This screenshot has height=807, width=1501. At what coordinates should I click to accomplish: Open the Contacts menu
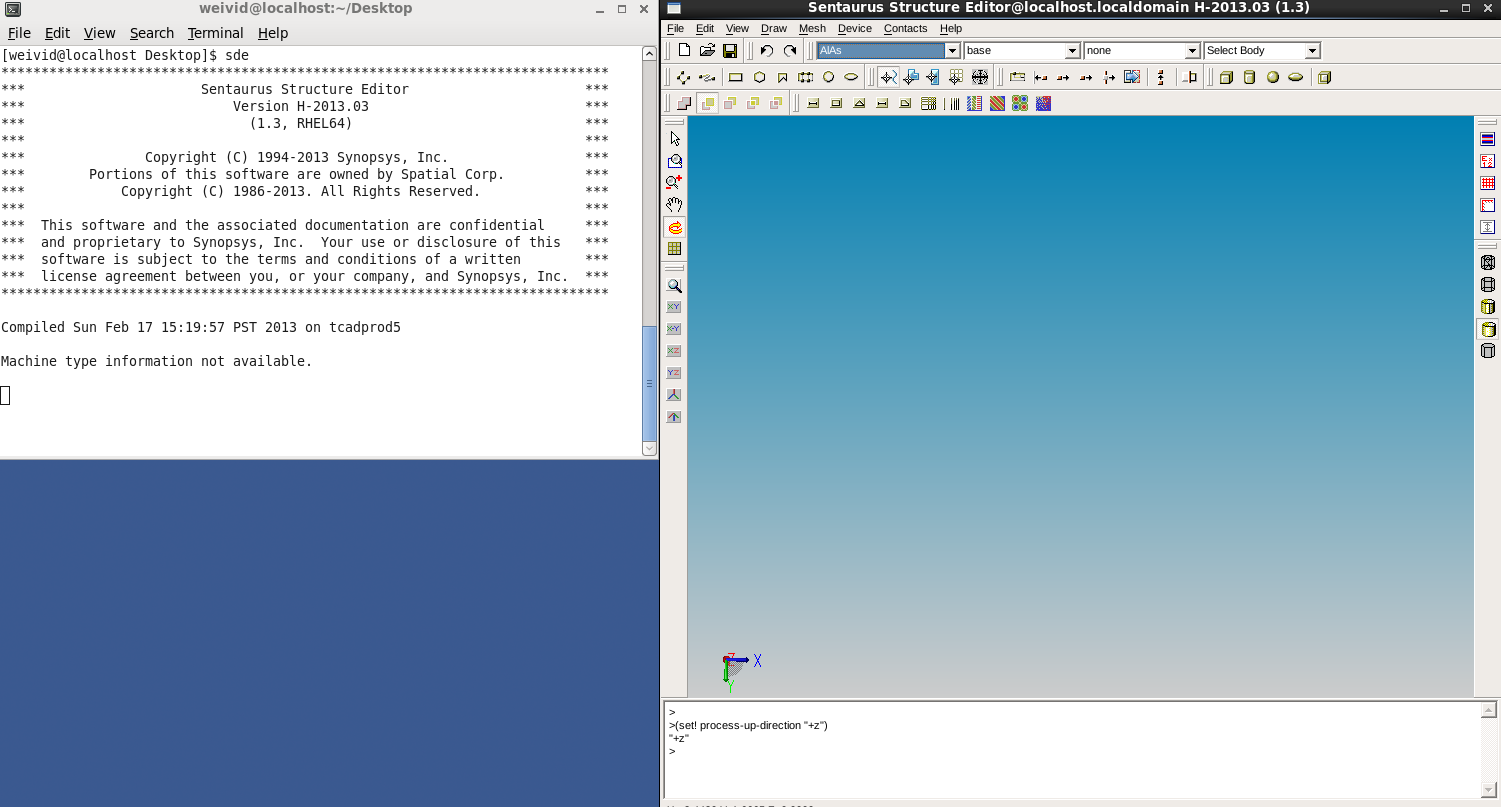[905, 28]
